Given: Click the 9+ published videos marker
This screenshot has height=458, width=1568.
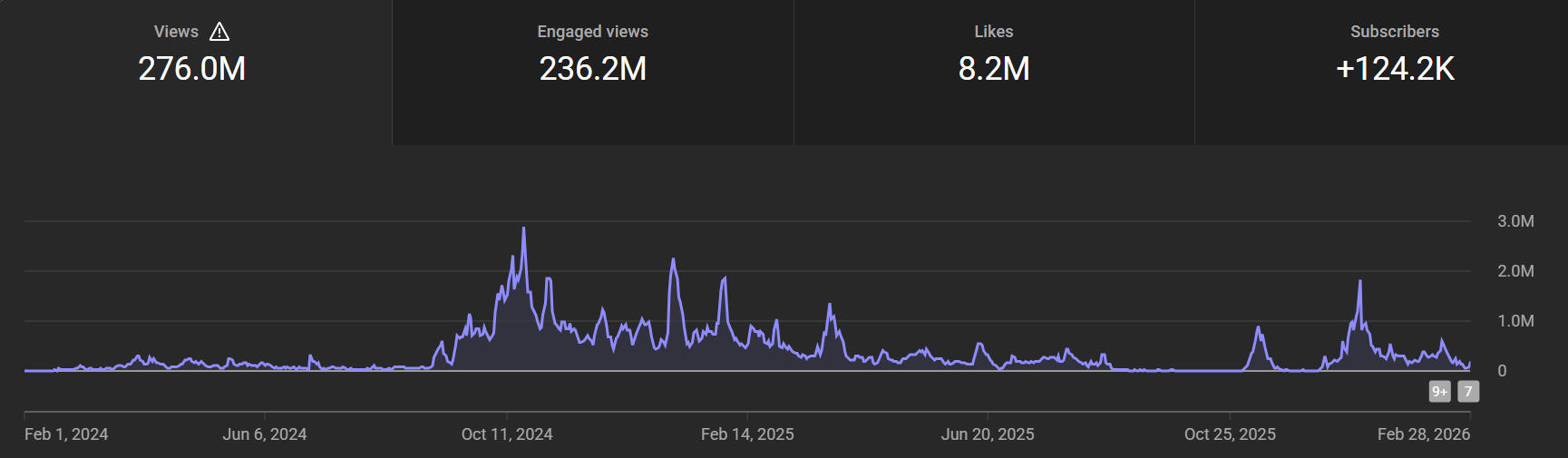Looking at the screenshot, I should point(1439,392).
